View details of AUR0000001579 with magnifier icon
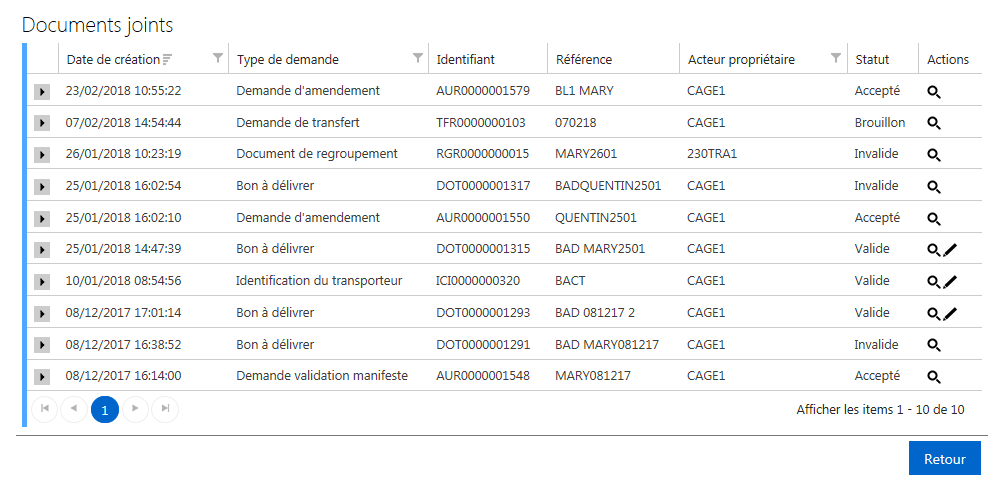Image resolution: width=1006 pixels, height=482 pixels. pyautogui.click(x=934, y=92)
